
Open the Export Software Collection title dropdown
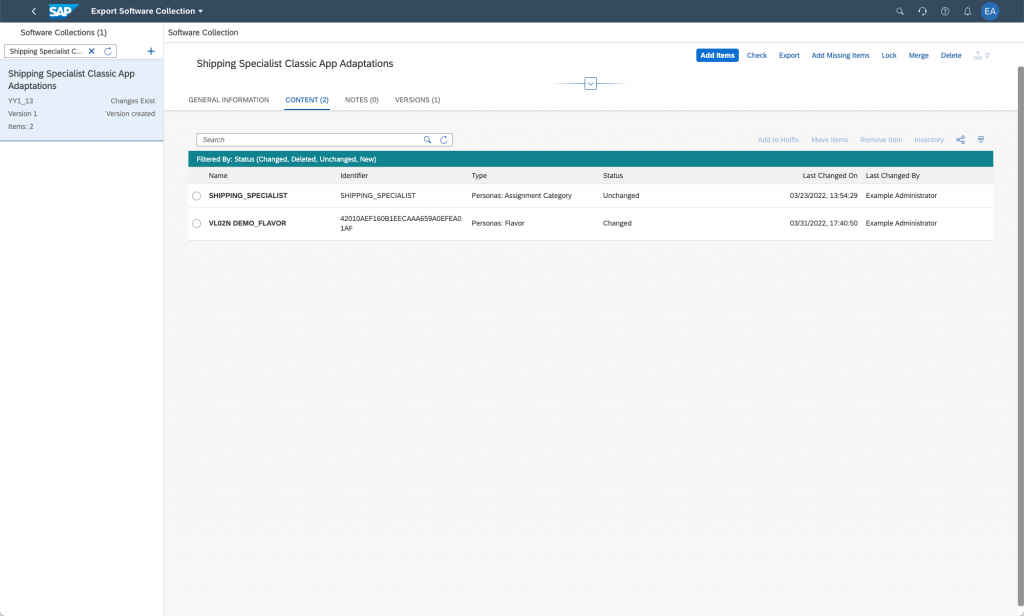tap(147, 11)
